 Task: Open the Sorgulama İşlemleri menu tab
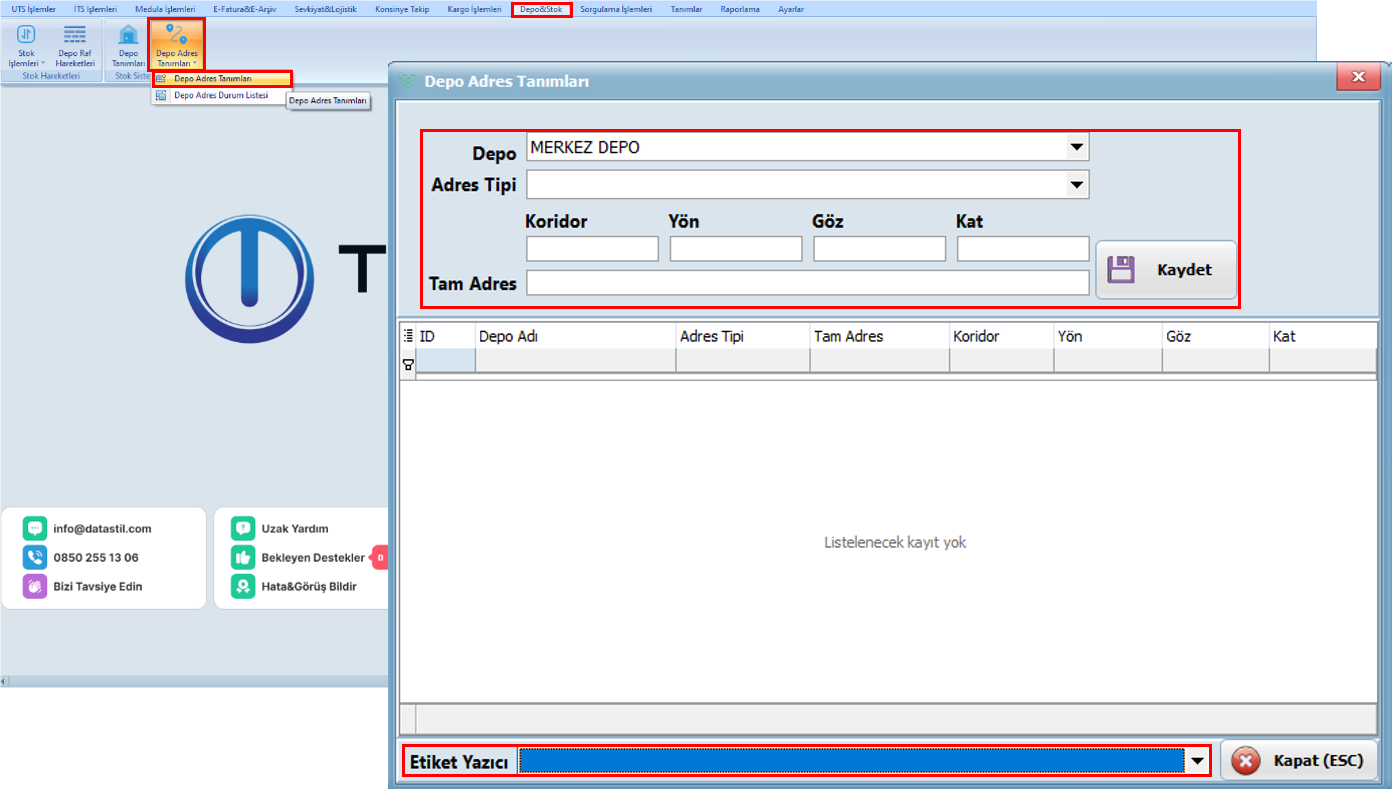tap(616, 9)
